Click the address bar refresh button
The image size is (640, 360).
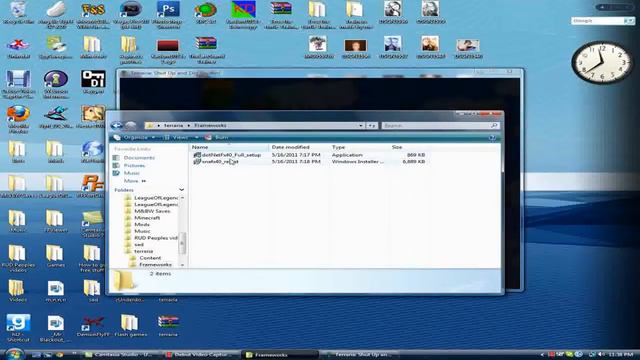pos(372,126)
